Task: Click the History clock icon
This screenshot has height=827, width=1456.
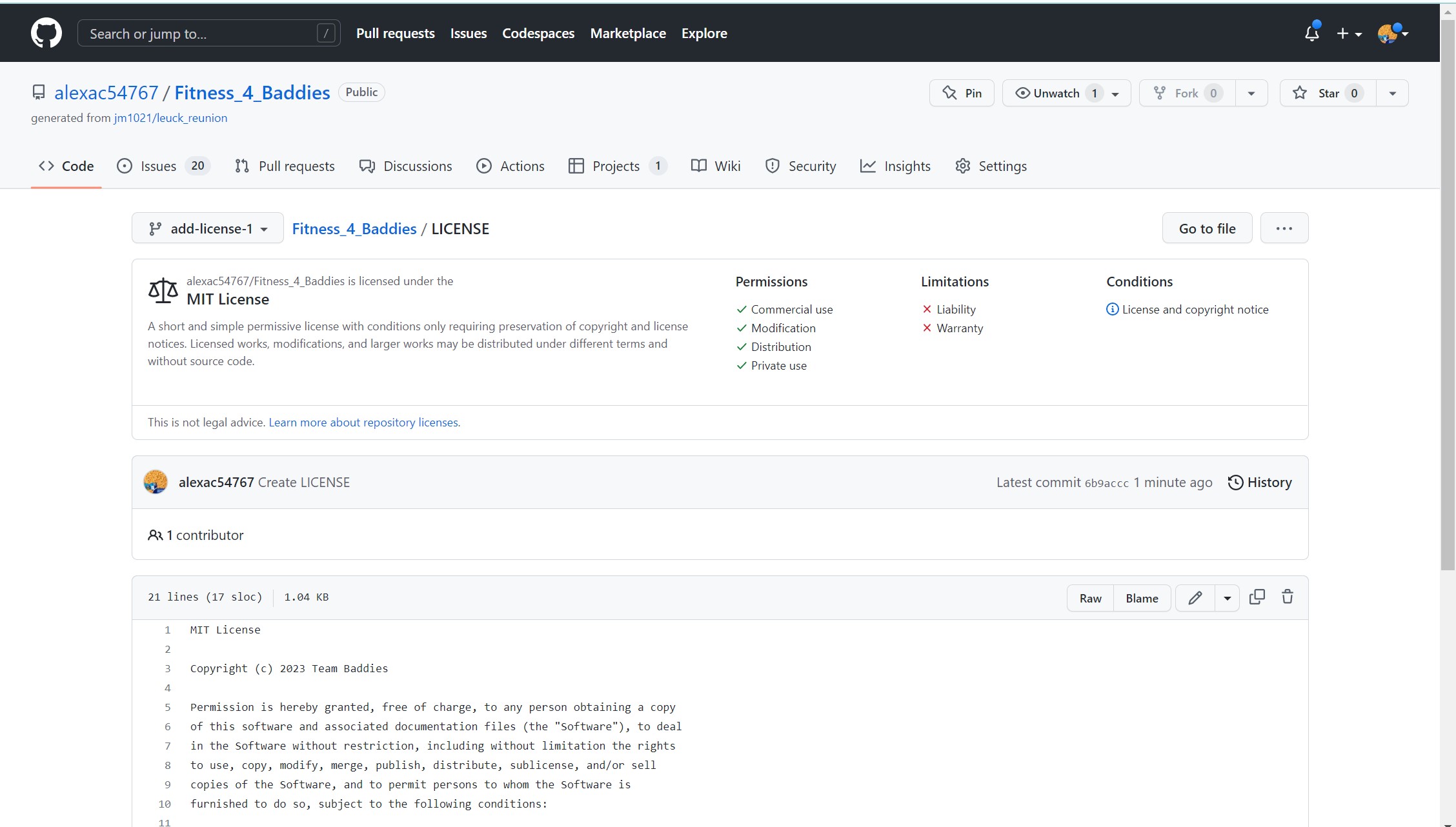Action: (x=1236, y=482)
